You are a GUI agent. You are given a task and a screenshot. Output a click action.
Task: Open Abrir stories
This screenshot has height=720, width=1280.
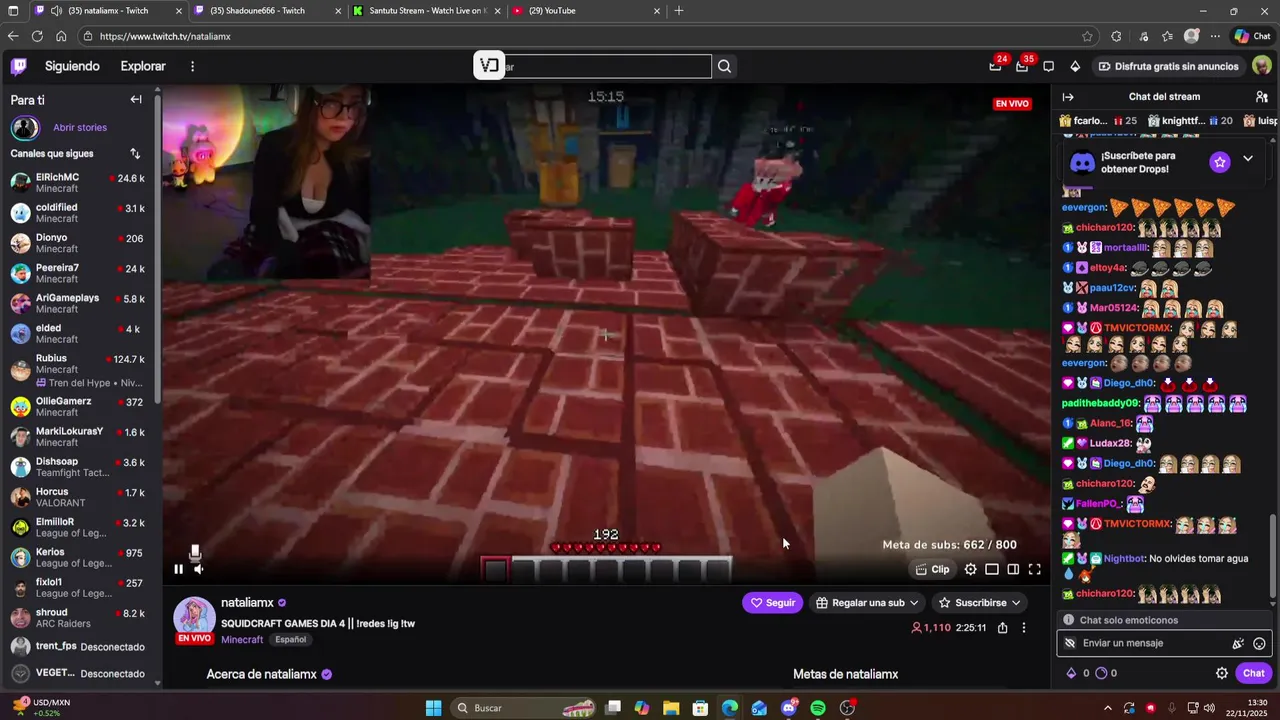point(80,127)
